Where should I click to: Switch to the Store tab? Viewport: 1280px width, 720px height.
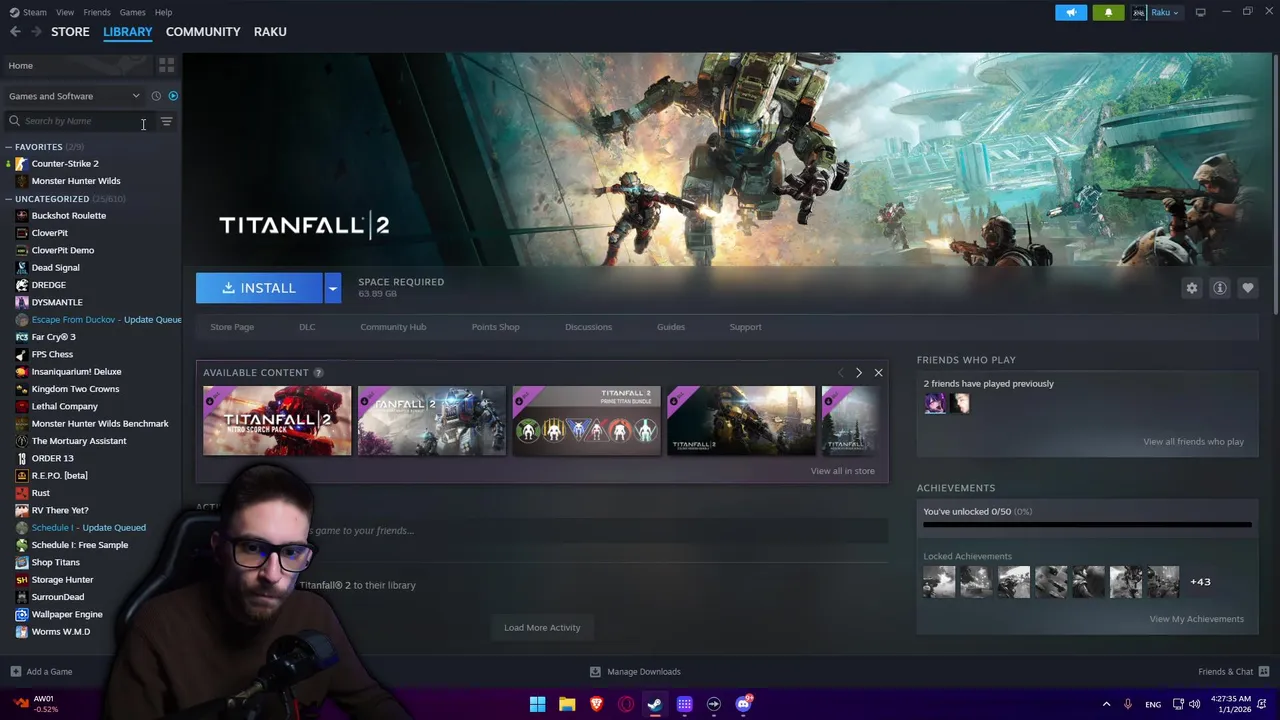click(x=70, y=32)
